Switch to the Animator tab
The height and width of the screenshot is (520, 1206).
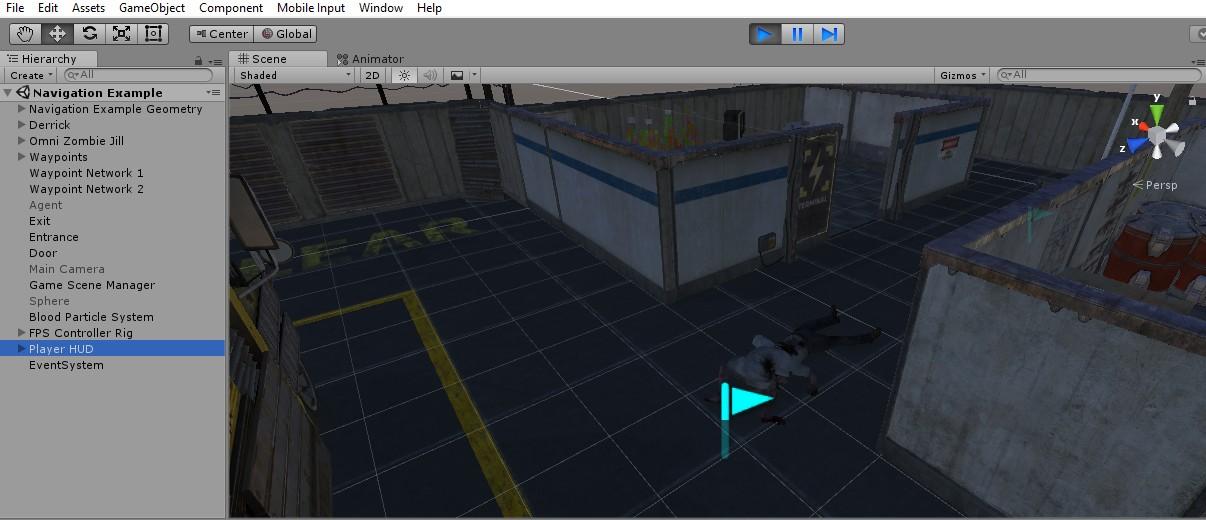370,59
